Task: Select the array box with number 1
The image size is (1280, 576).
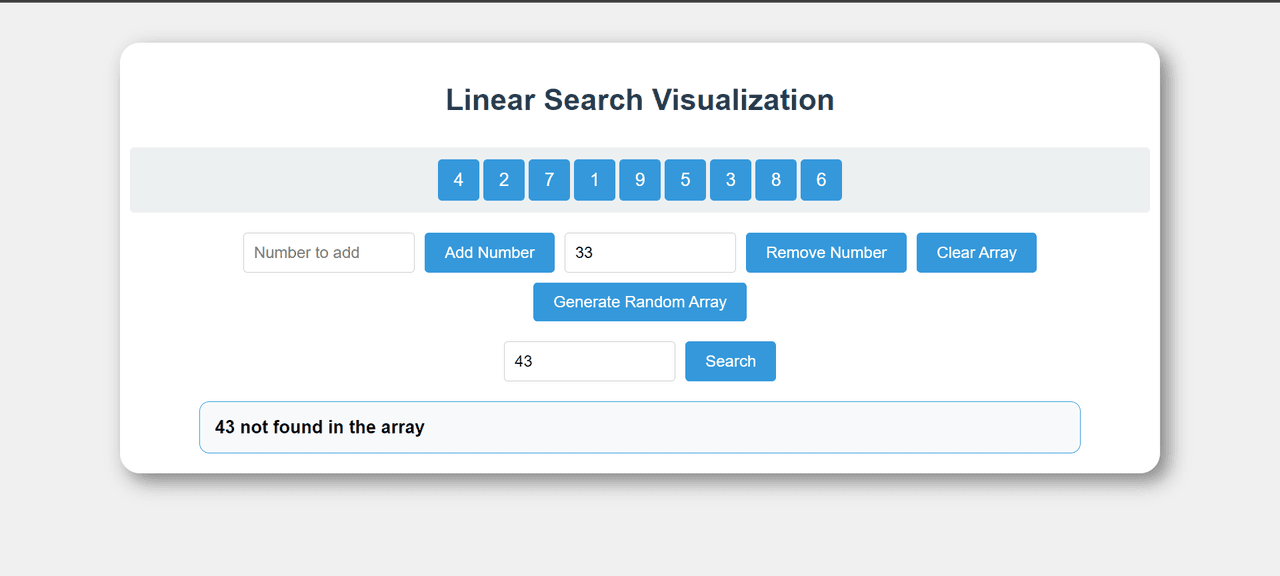Action: 595,180
